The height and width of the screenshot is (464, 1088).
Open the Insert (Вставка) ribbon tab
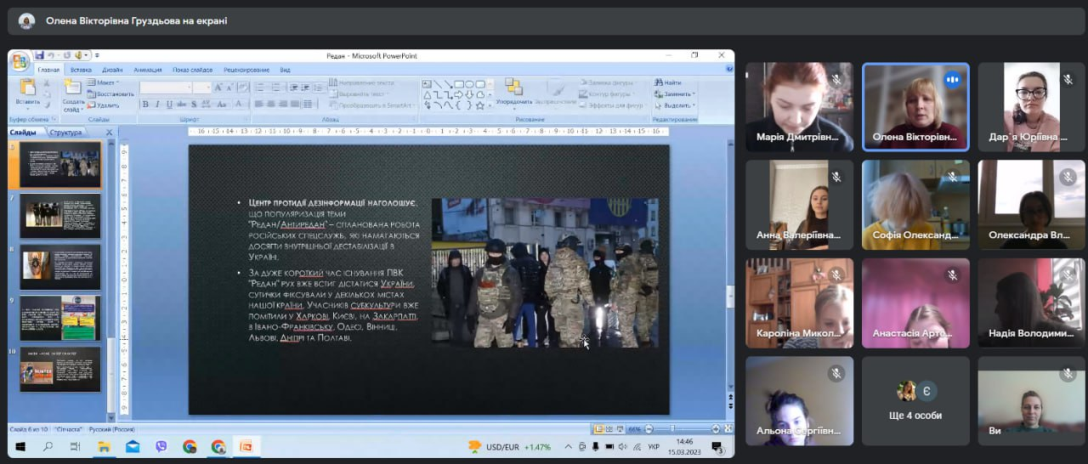(81, 70)
